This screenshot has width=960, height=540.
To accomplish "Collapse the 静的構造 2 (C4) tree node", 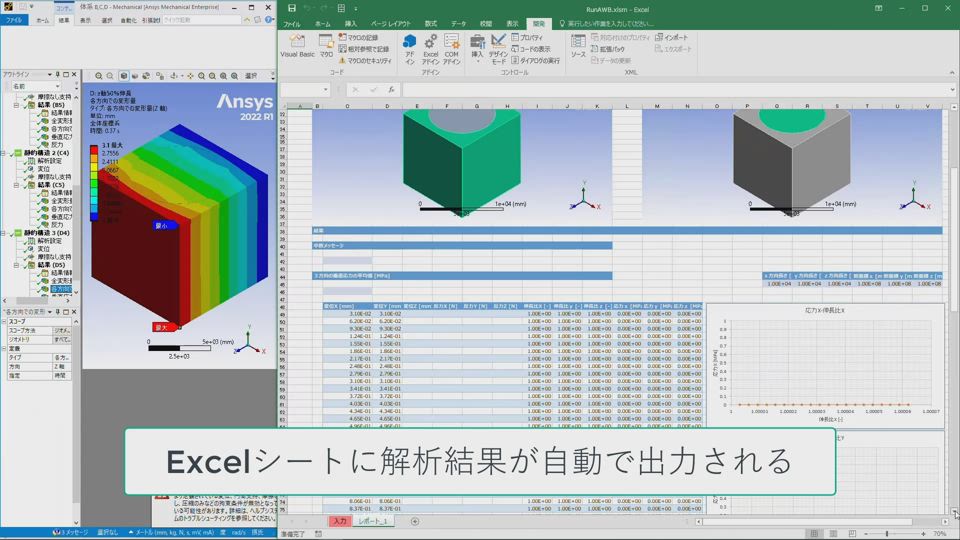I will (4, 152).
